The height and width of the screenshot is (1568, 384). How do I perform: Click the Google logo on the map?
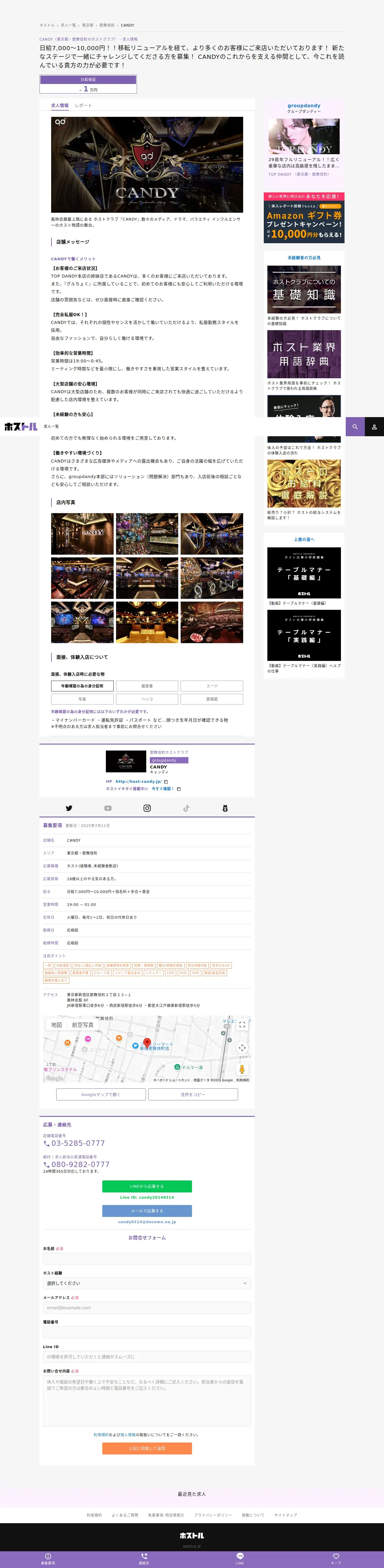coord(54,1079)
